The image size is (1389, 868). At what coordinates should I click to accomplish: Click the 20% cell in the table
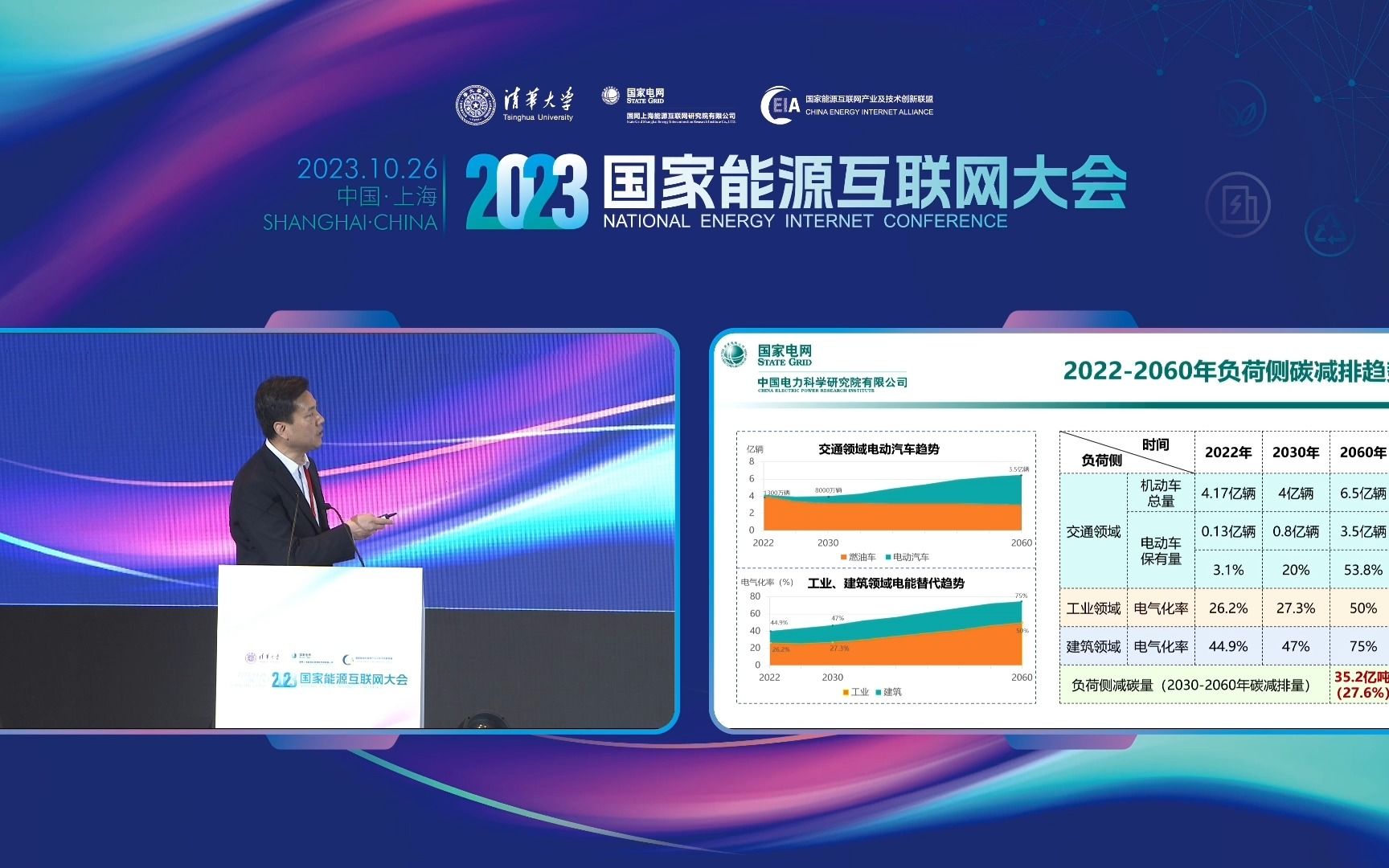[x=1296, y=570]
